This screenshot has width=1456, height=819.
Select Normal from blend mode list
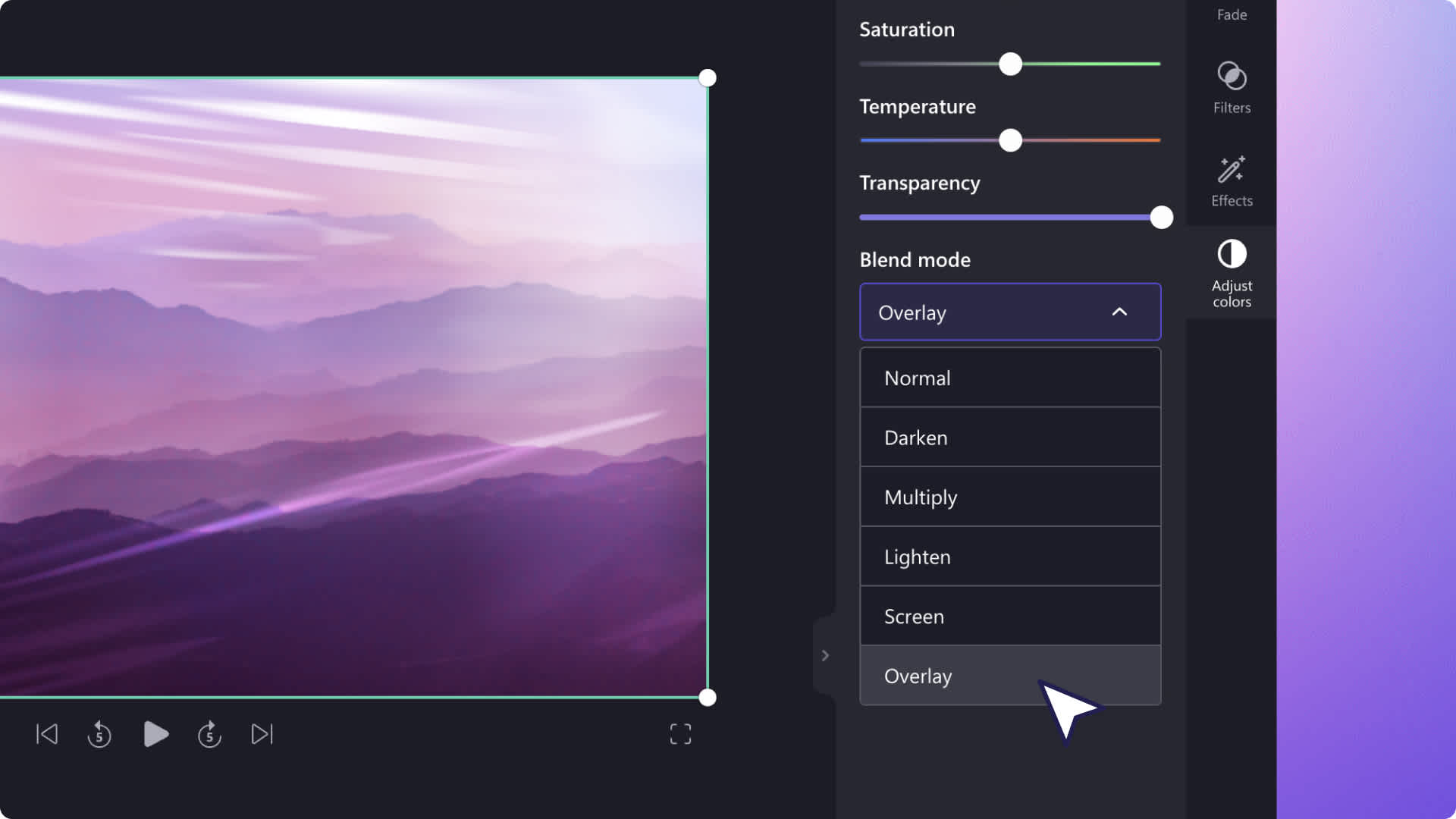(x=1010, y=377)
